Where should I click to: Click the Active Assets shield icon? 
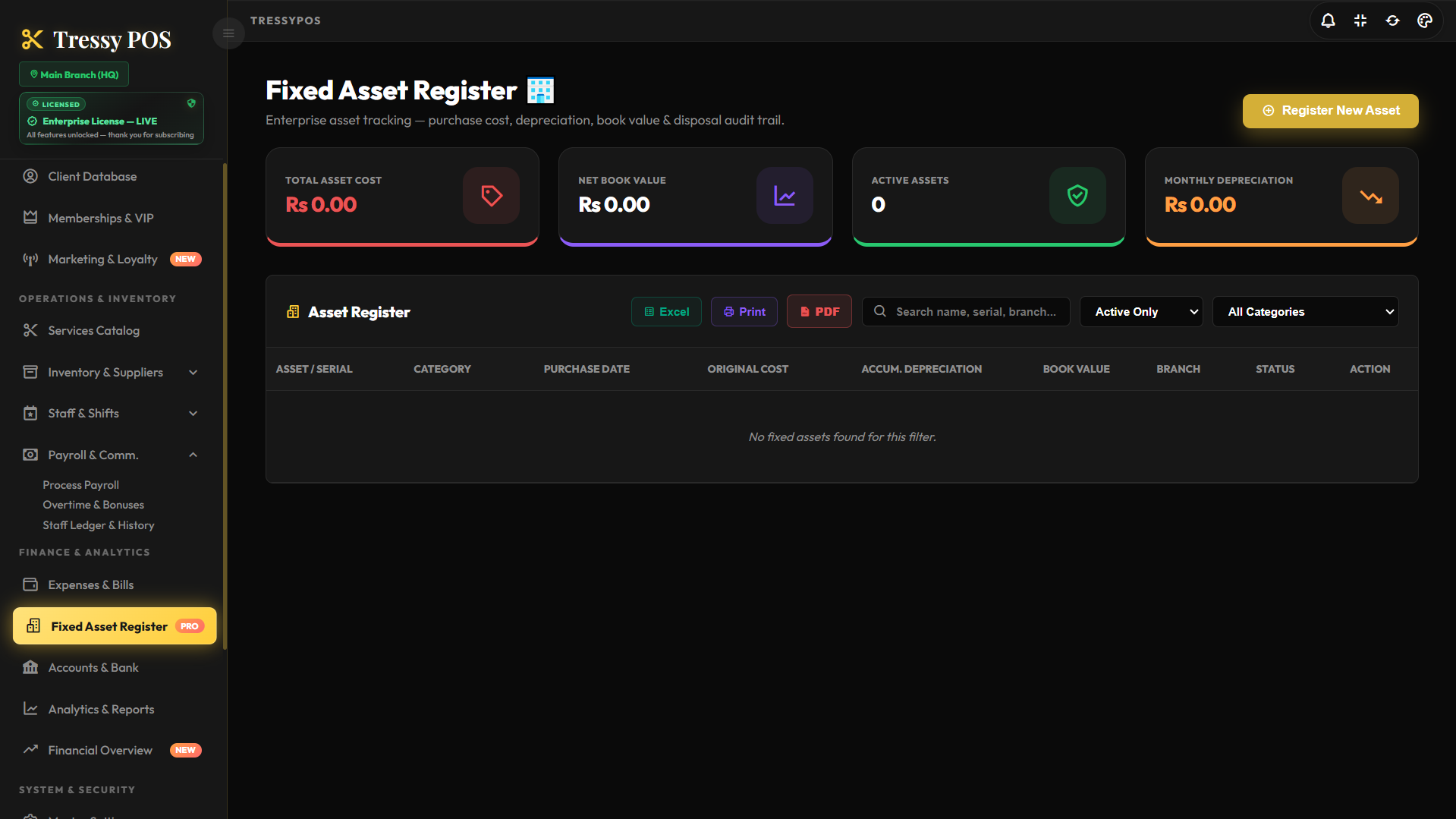coord(1077,196)
